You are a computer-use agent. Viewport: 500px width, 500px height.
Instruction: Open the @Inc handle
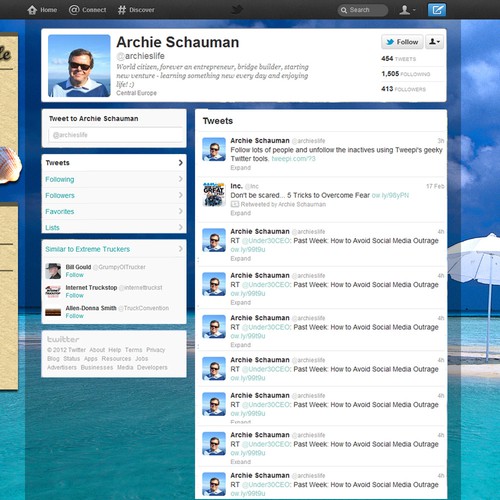(x=252, y=186)
